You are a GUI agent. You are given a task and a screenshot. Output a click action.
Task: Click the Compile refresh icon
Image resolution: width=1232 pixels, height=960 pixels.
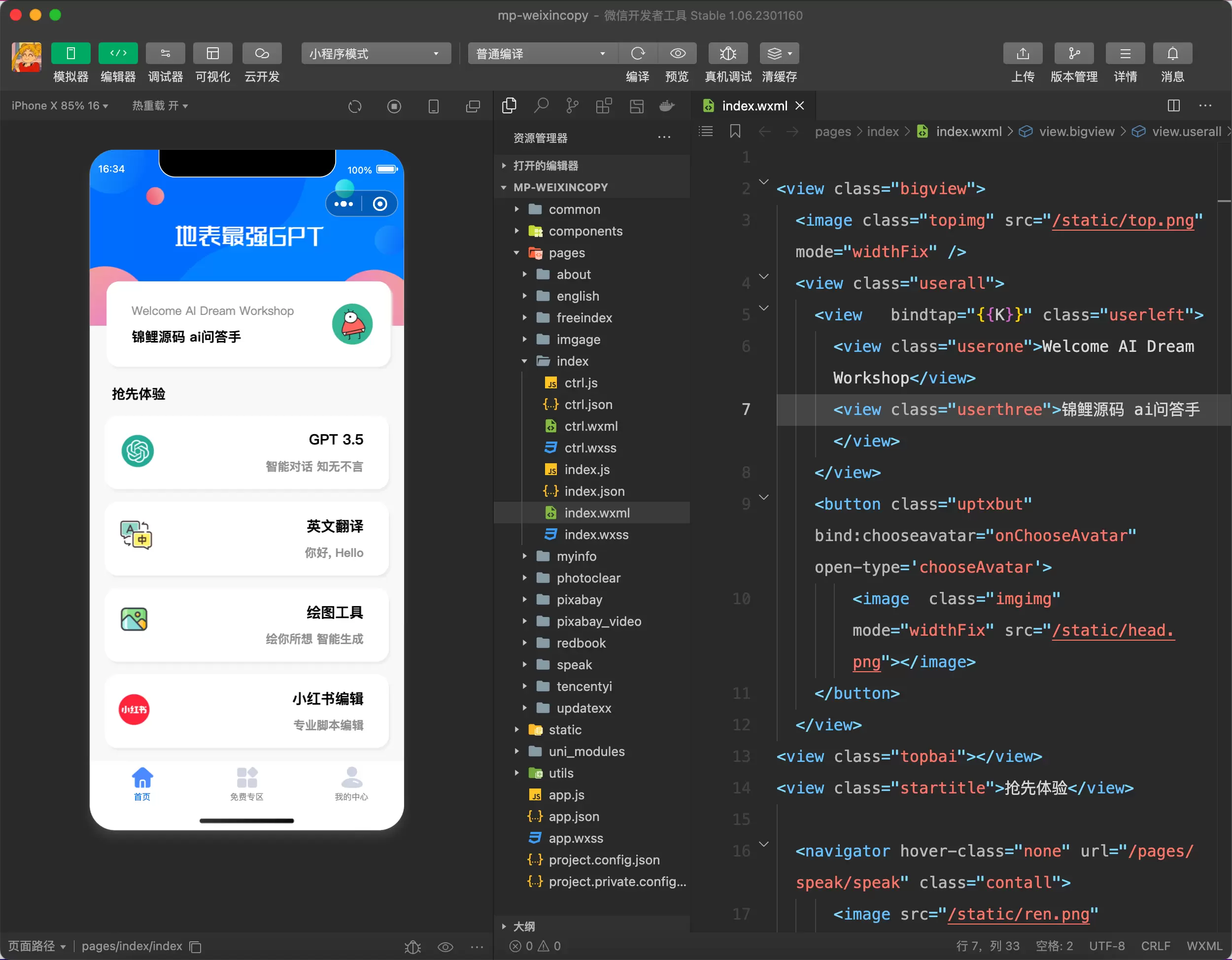tap(638, 54)
